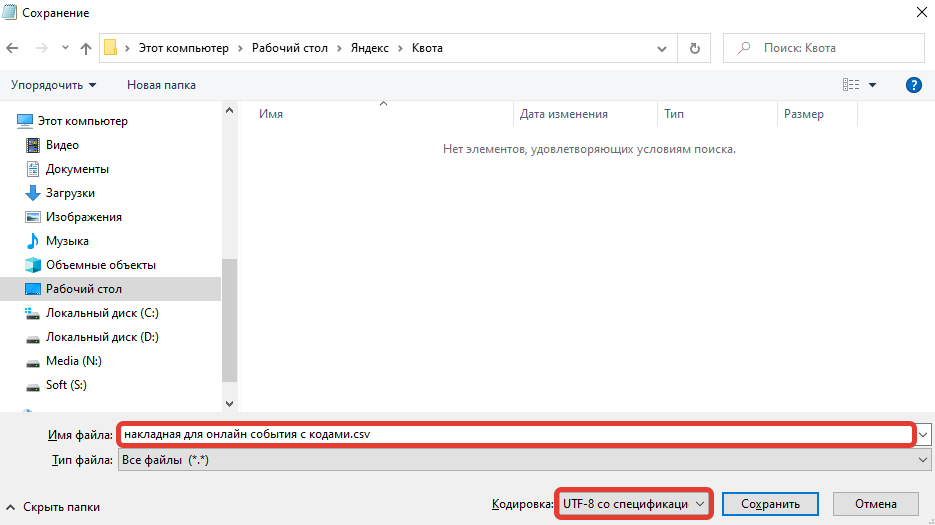This screenshot has width=935, height=525.
Task: Expand address bar path history dropdown
Action: [661, 48]
